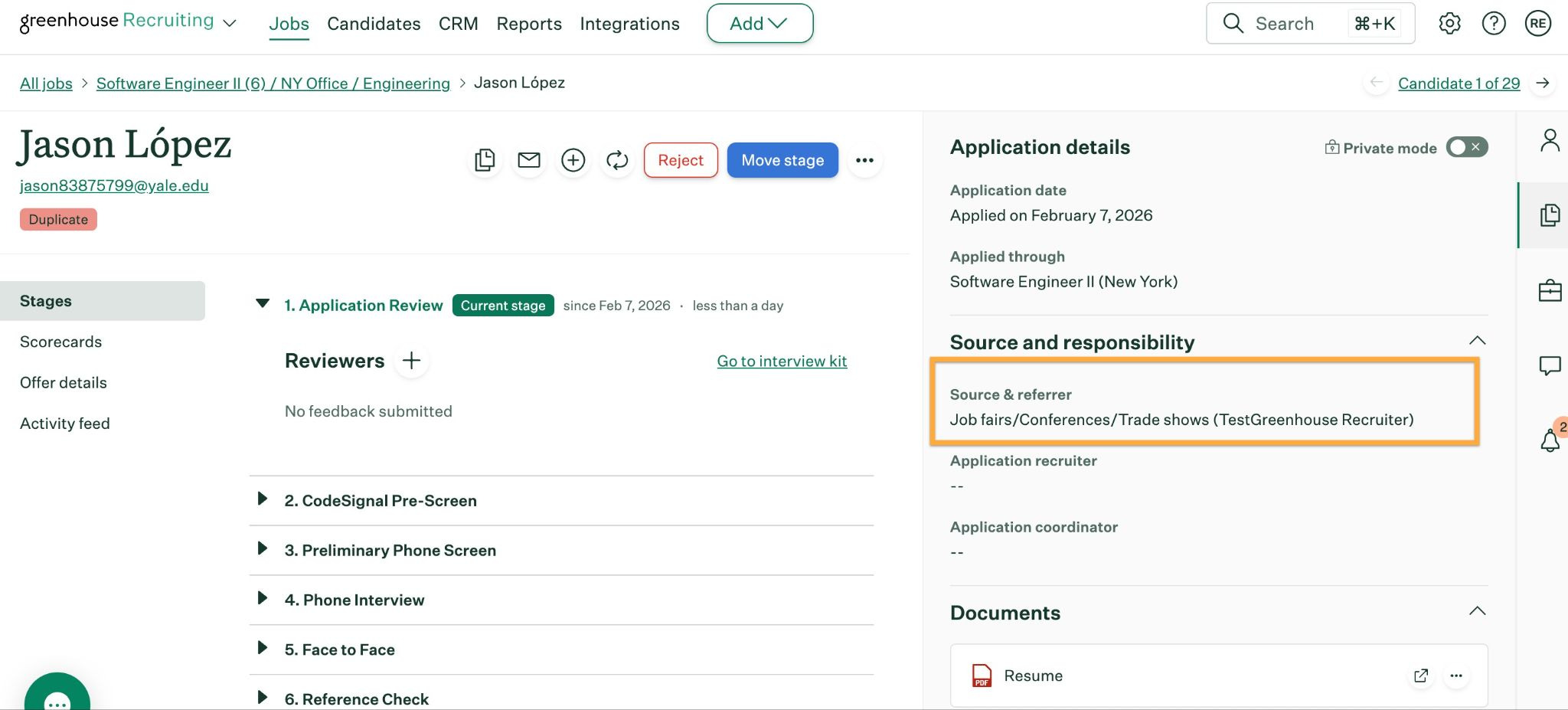Follow the Go to interview kit link
This screenshot has height=710, width=1568.
click(782, 361)
